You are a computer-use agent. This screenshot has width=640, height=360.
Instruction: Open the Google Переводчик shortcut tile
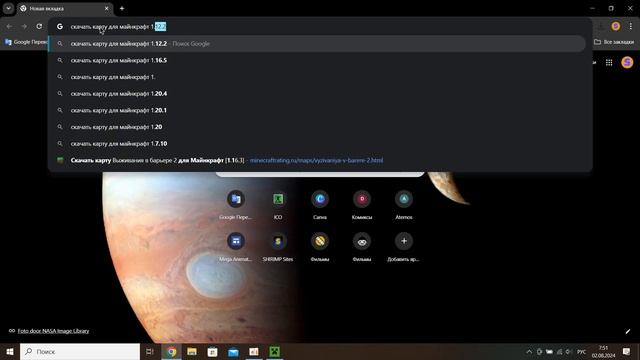(236, 205)
